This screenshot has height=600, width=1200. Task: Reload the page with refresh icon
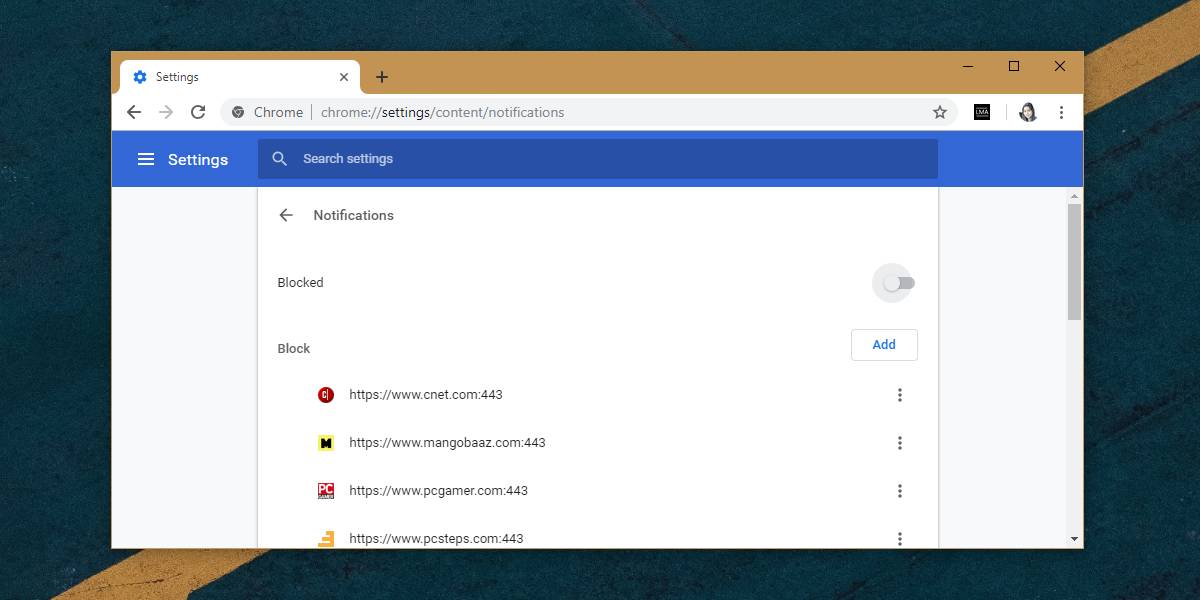(x=198, y=112)
